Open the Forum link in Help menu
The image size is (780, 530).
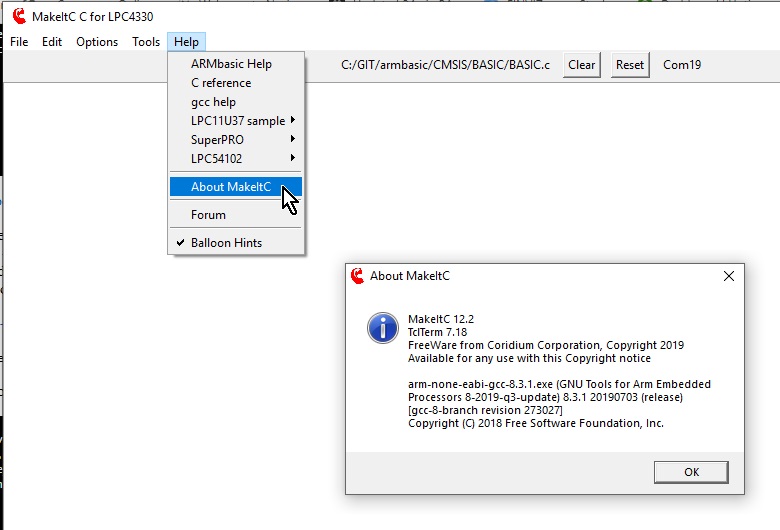point(208,215)
